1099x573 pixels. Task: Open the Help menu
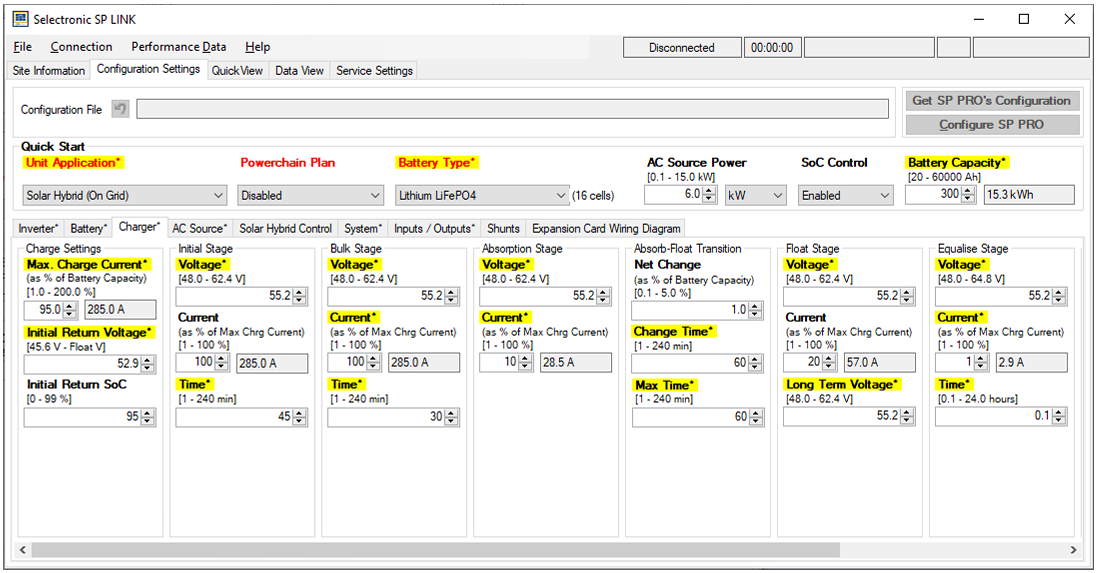(257, 47)
